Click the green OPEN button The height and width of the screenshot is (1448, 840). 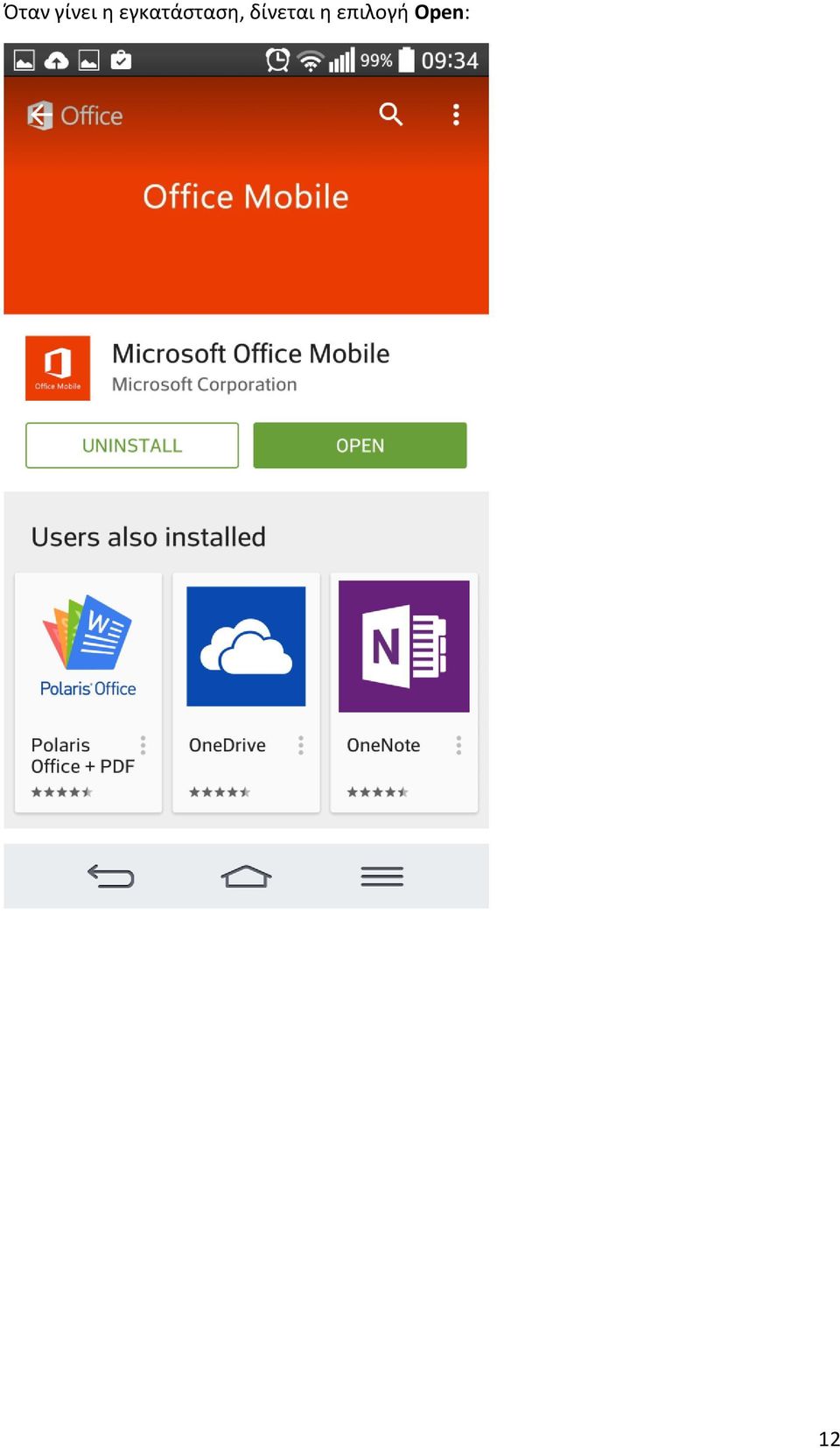tap(360, 446)
